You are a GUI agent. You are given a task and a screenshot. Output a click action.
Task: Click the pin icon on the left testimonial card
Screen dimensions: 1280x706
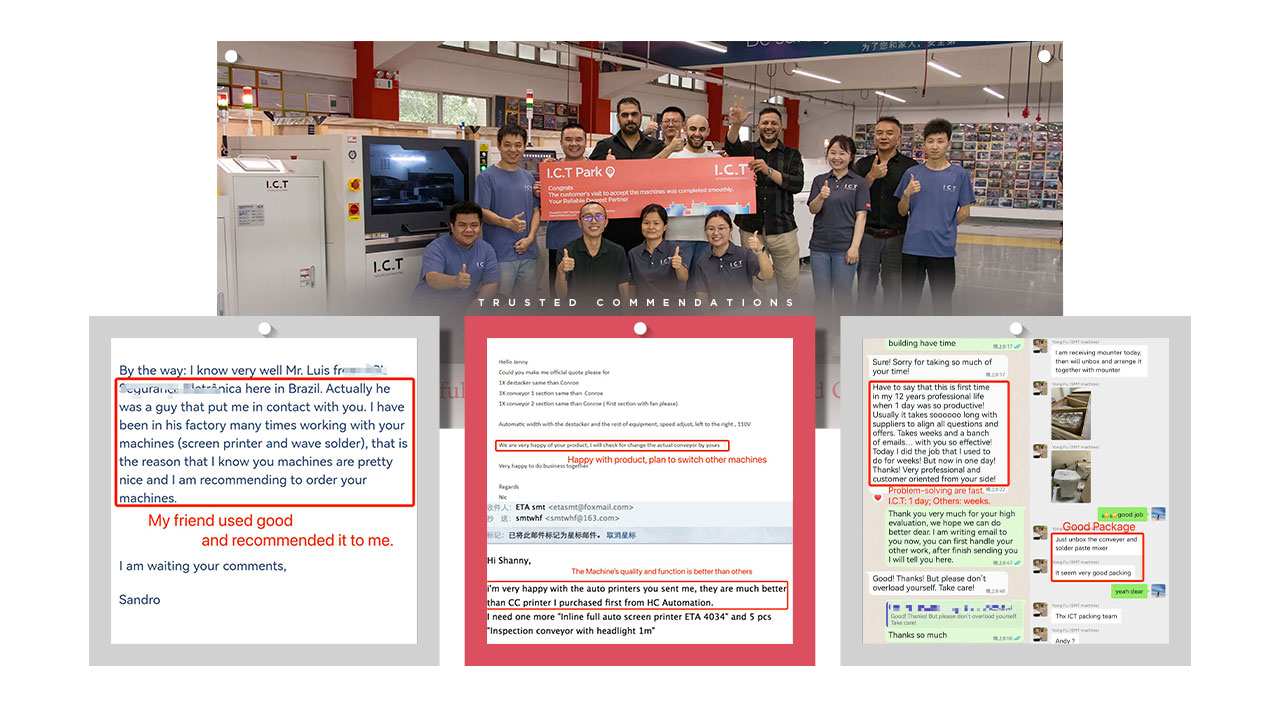265,328
